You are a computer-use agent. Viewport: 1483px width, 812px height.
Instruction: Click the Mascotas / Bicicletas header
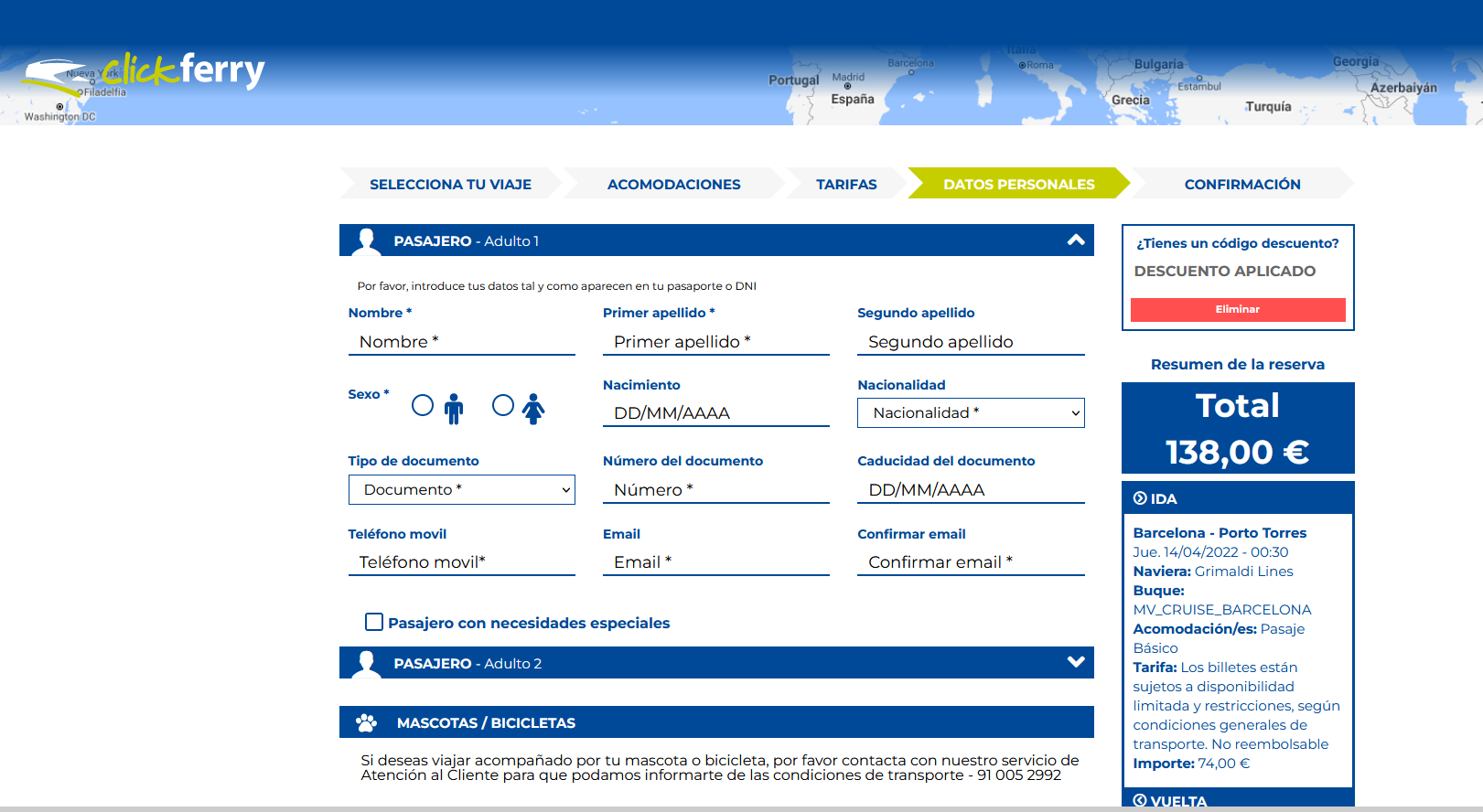[x=716, y=722]
